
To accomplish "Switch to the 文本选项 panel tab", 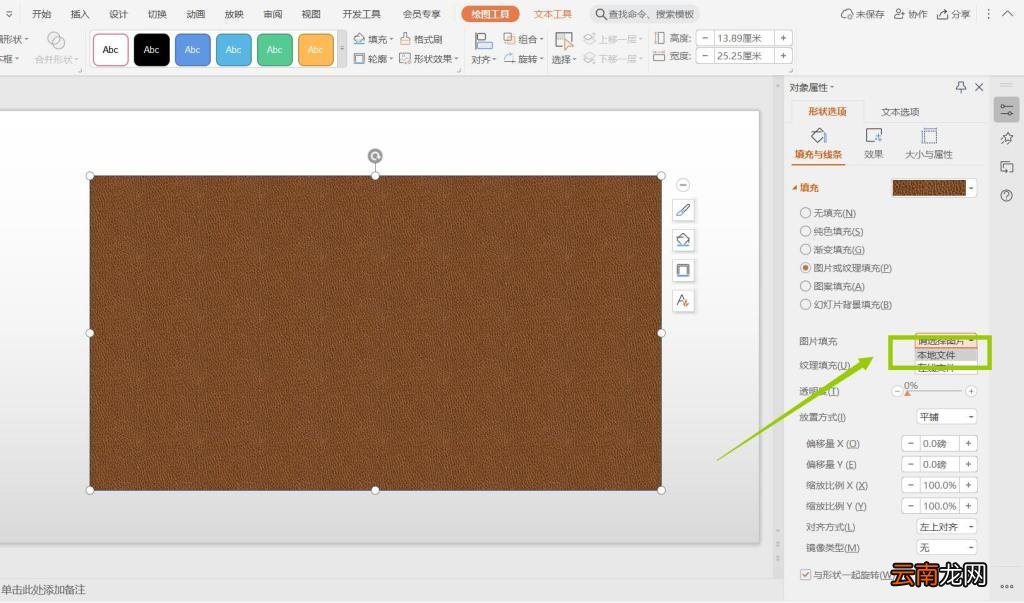I will (x=900, y=112).
